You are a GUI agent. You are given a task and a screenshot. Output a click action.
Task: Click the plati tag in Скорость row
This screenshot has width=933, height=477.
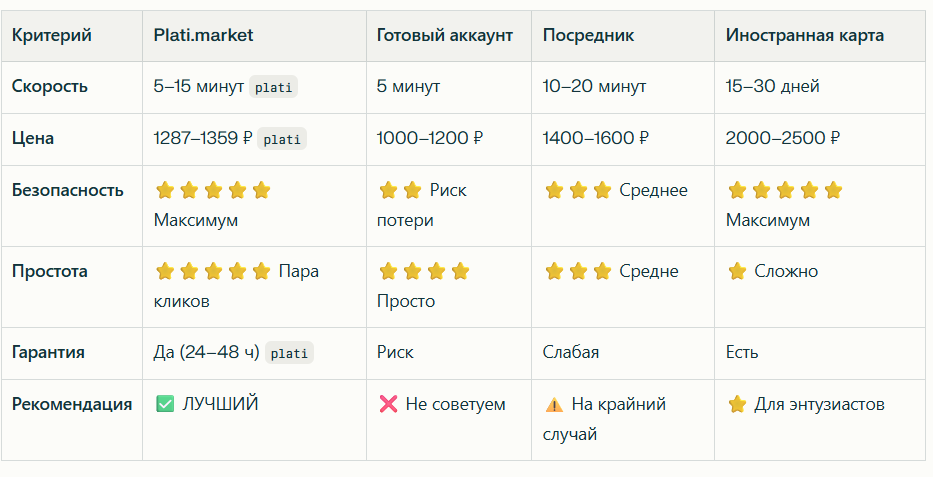(273, 87)
